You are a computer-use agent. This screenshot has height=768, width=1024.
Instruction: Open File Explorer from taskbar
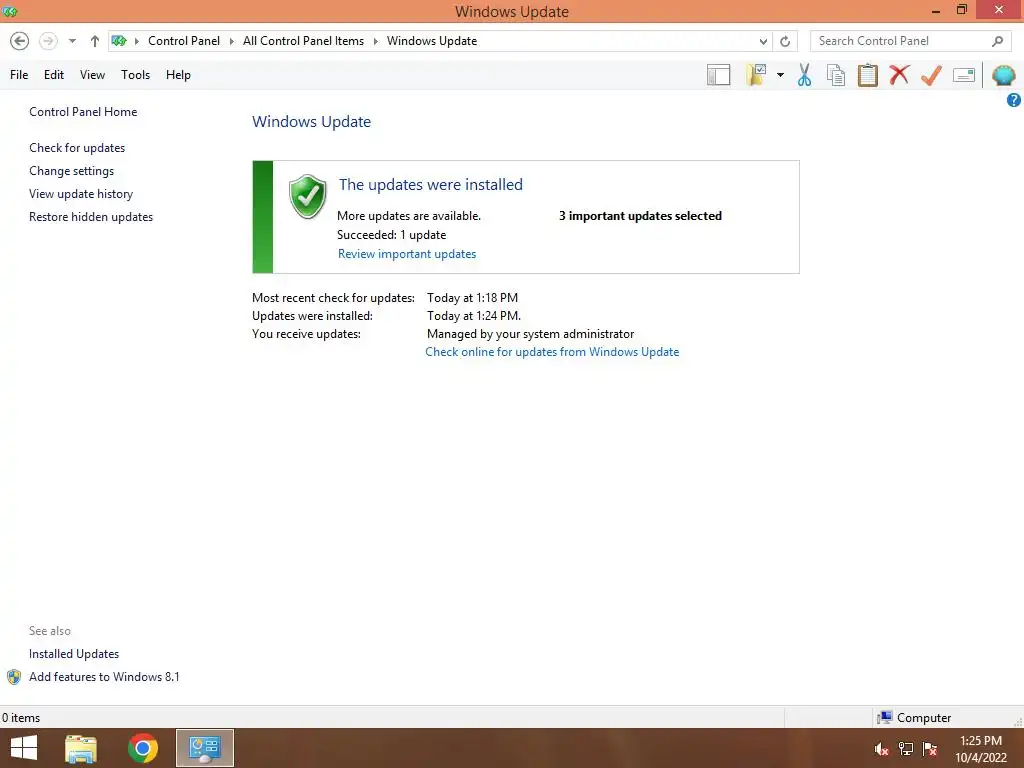pyautogui.click(x=81, y=748)
